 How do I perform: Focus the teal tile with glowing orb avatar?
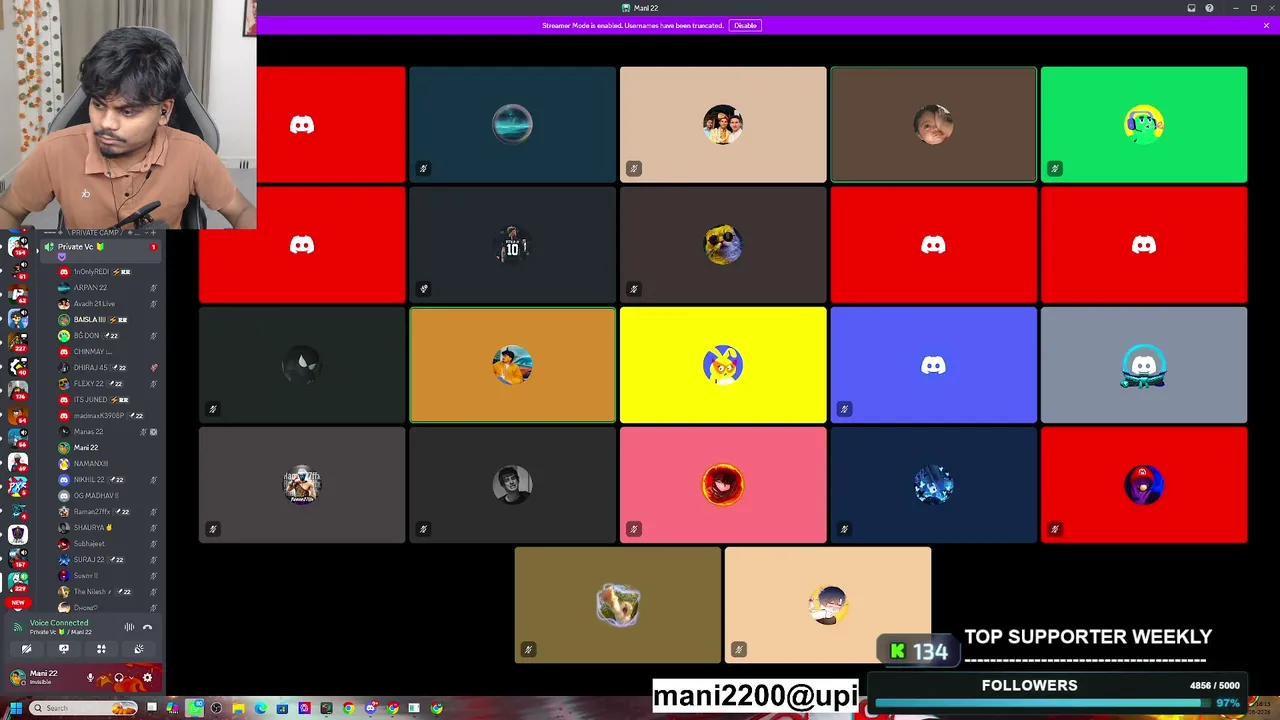click(x=512, y=125)
